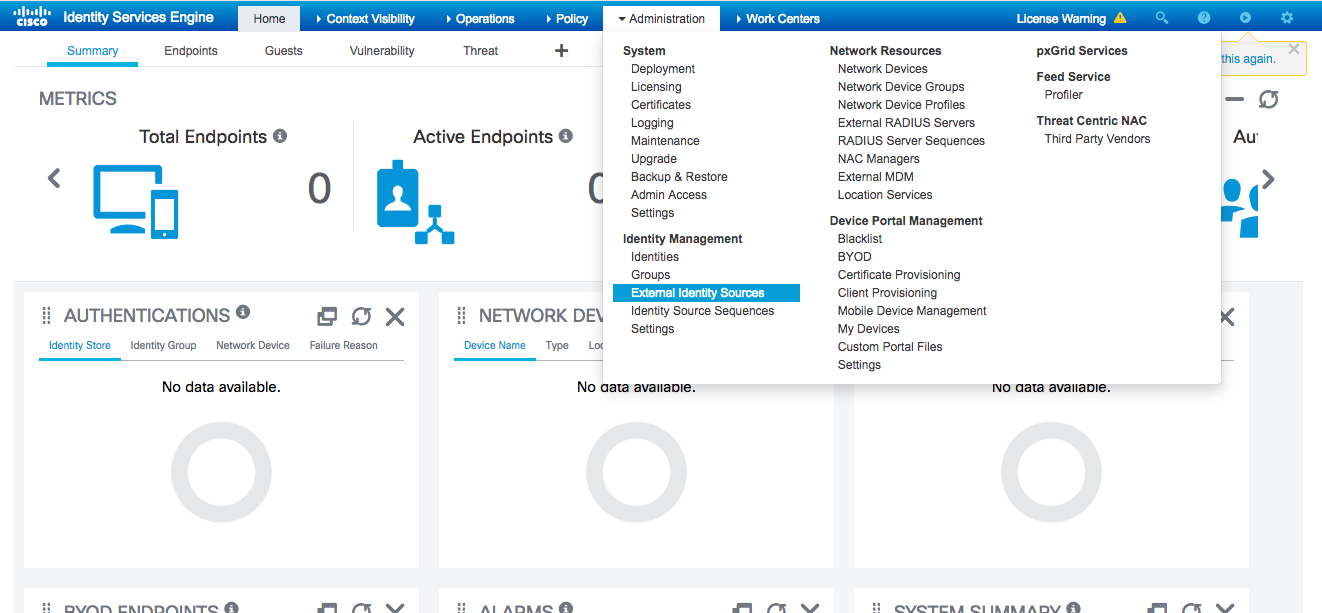1322x613 pixels.
Task: Open Backup & Restore under System
Action: [x=679, y=177]
